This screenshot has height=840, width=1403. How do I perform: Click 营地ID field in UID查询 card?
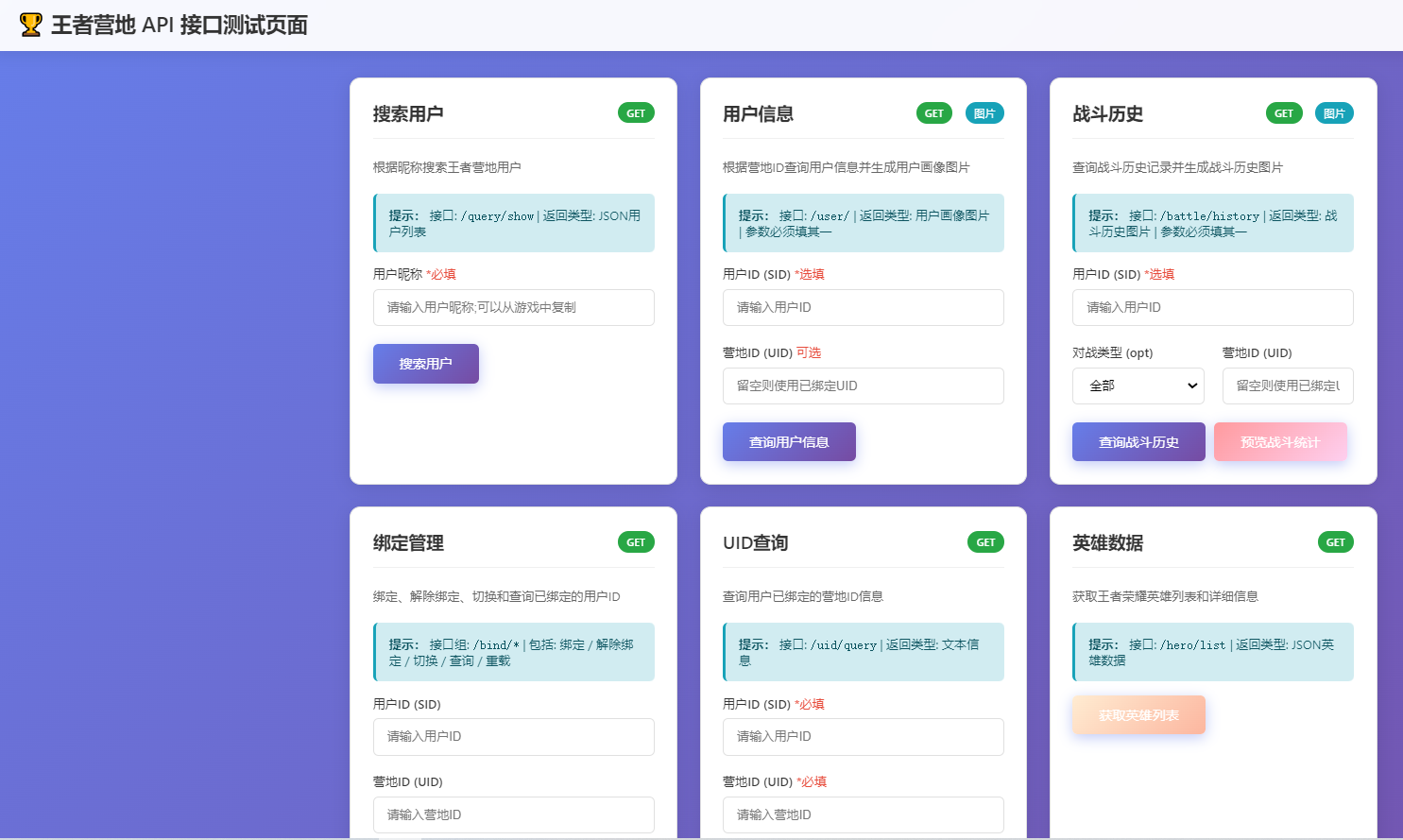click(x=863, y=814)
